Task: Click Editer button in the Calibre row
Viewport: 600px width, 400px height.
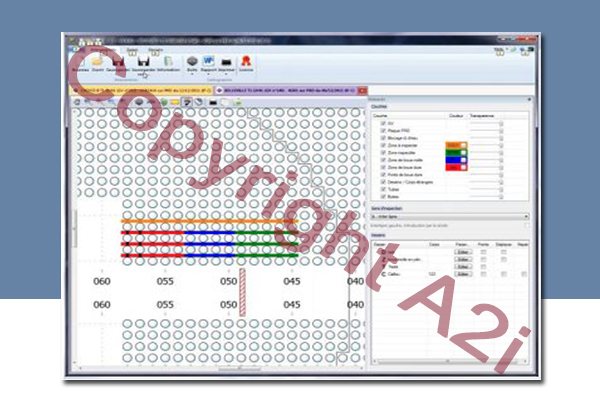Action: (462, 273)
